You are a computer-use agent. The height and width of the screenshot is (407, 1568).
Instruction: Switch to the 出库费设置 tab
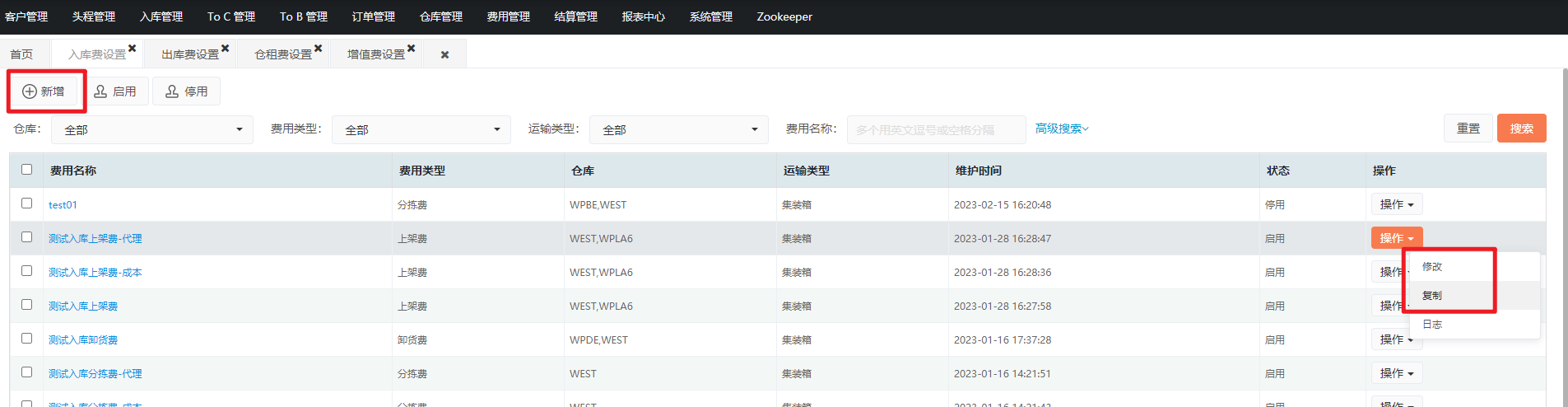[x=189, y=54]
